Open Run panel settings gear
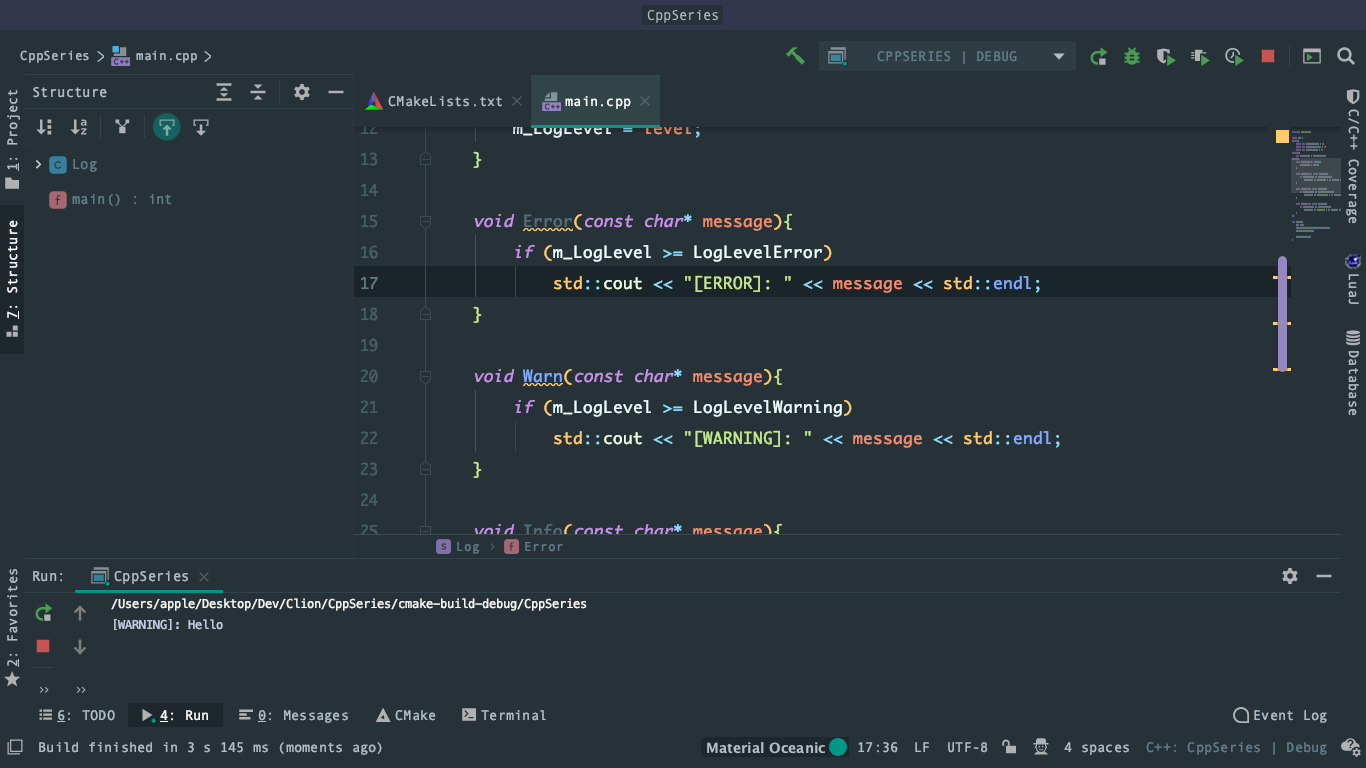This screenshot has width=1366, height=768. 1290,576
